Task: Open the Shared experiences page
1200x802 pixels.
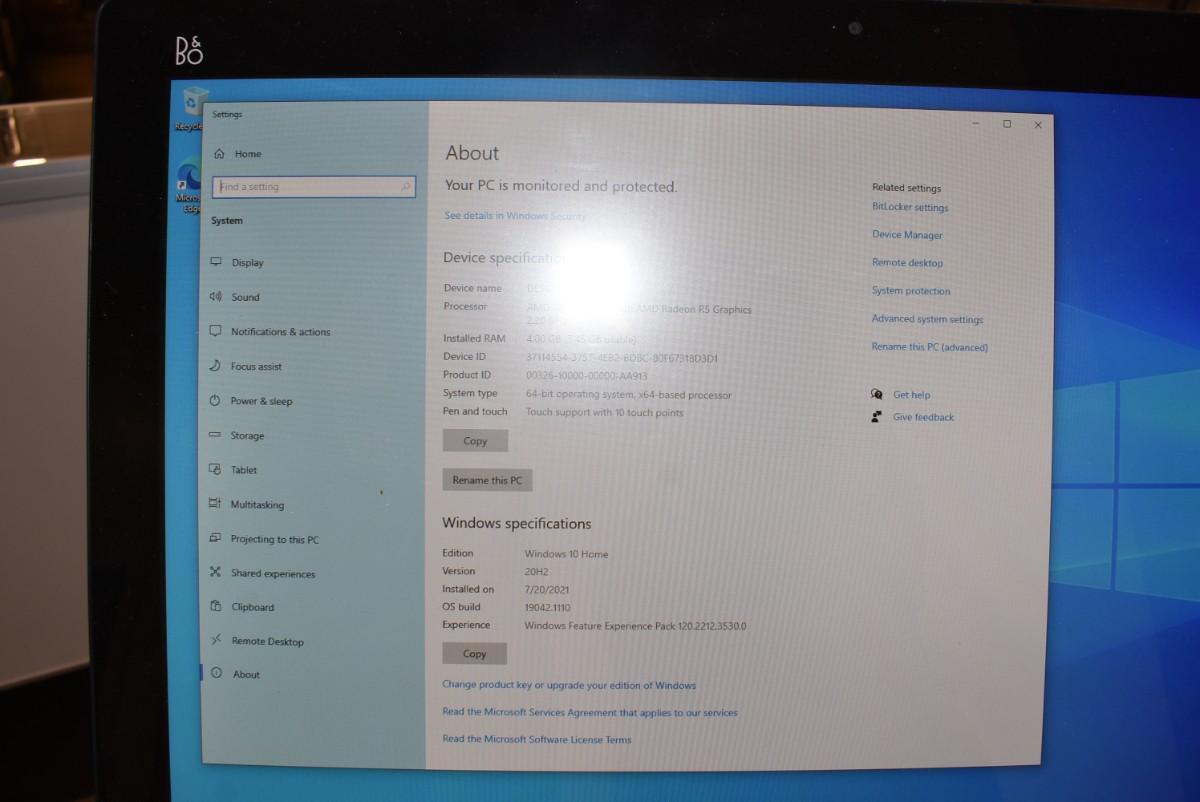Action: [273, 574]
